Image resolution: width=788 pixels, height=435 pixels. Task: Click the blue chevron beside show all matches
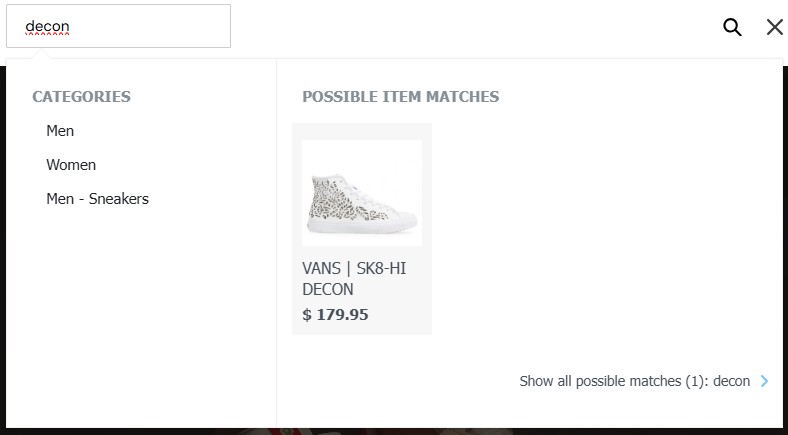tap(765, 381)
